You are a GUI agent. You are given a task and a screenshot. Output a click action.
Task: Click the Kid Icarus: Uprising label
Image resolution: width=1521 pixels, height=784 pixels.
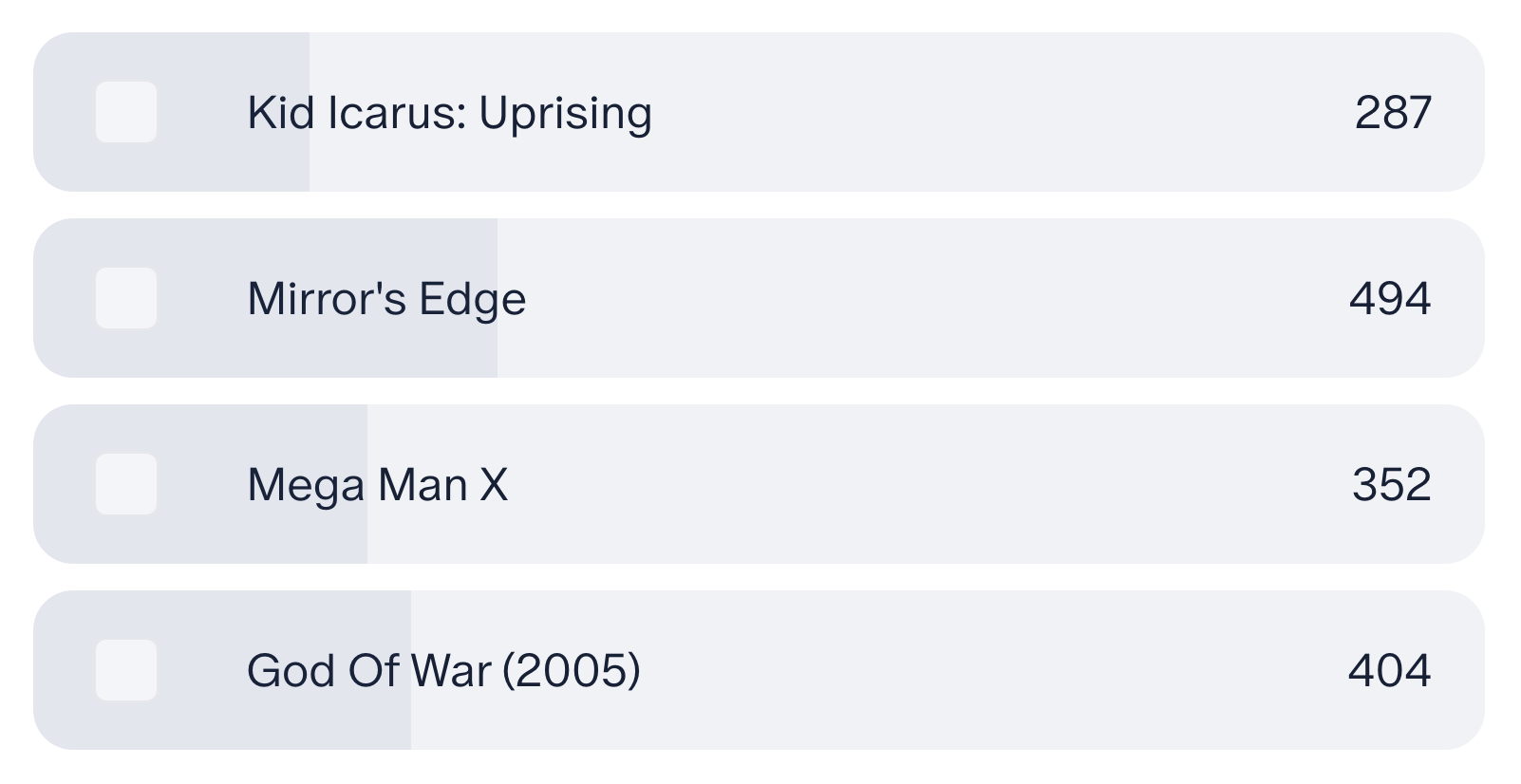click(x=449, y=113)
